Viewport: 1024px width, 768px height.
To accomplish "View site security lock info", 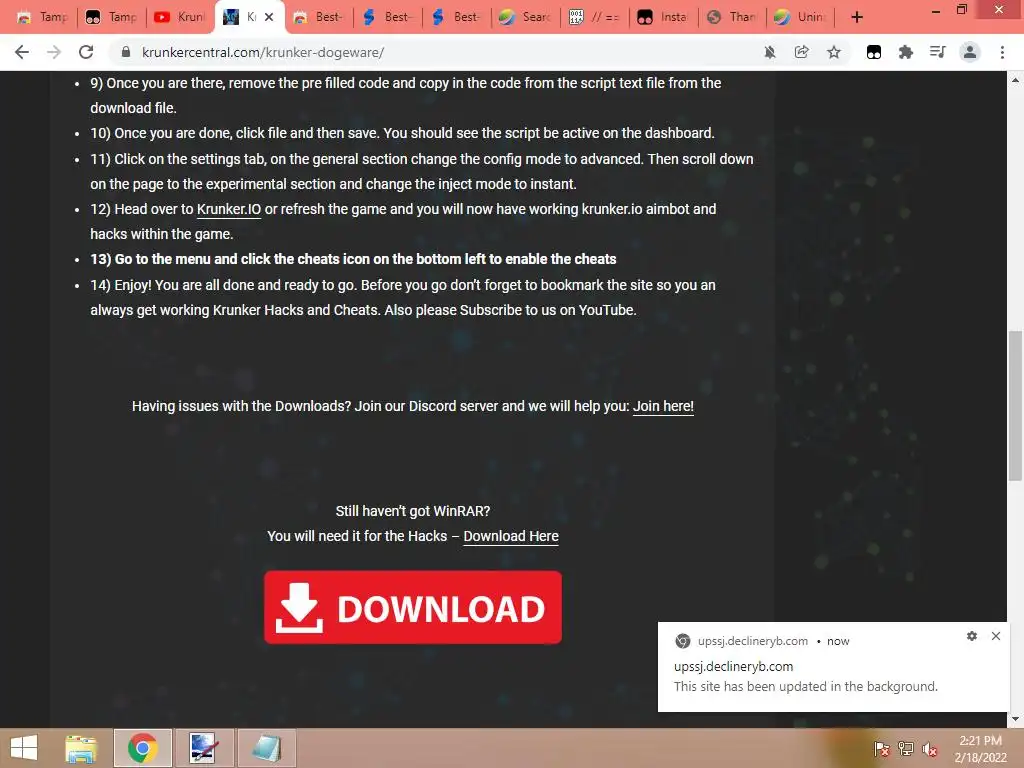I will pyautogui.click(x=126, y=52).
